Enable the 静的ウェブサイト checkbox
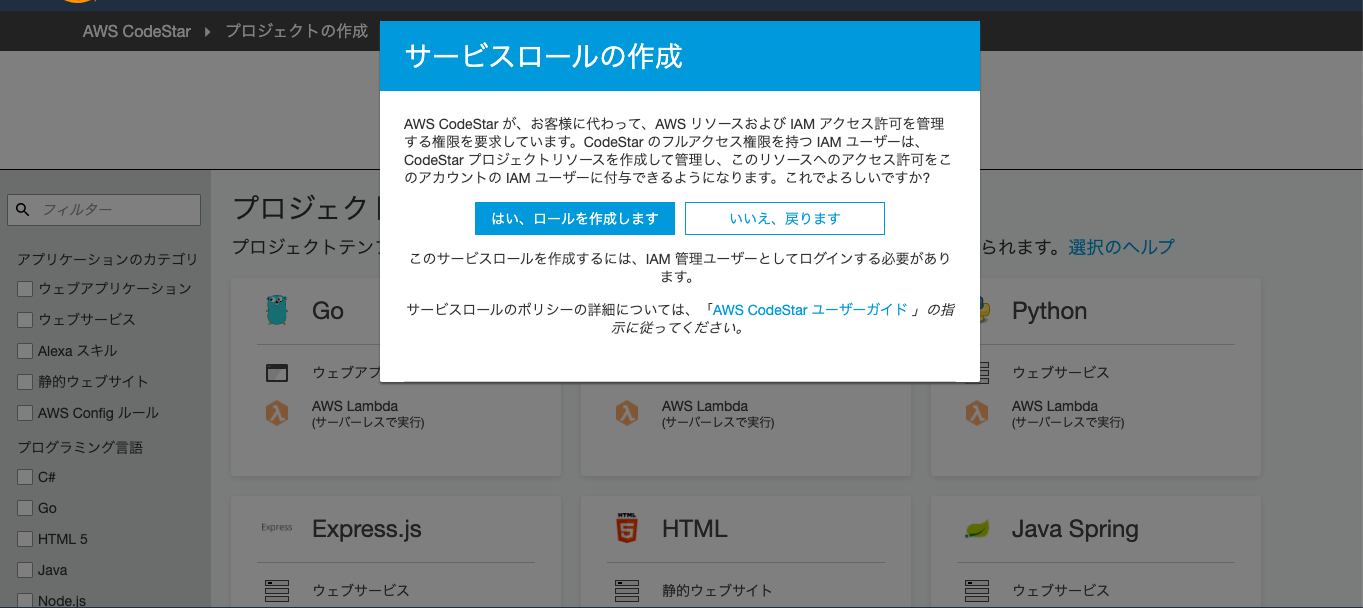 pyautogui.click(x=25, y=382)
